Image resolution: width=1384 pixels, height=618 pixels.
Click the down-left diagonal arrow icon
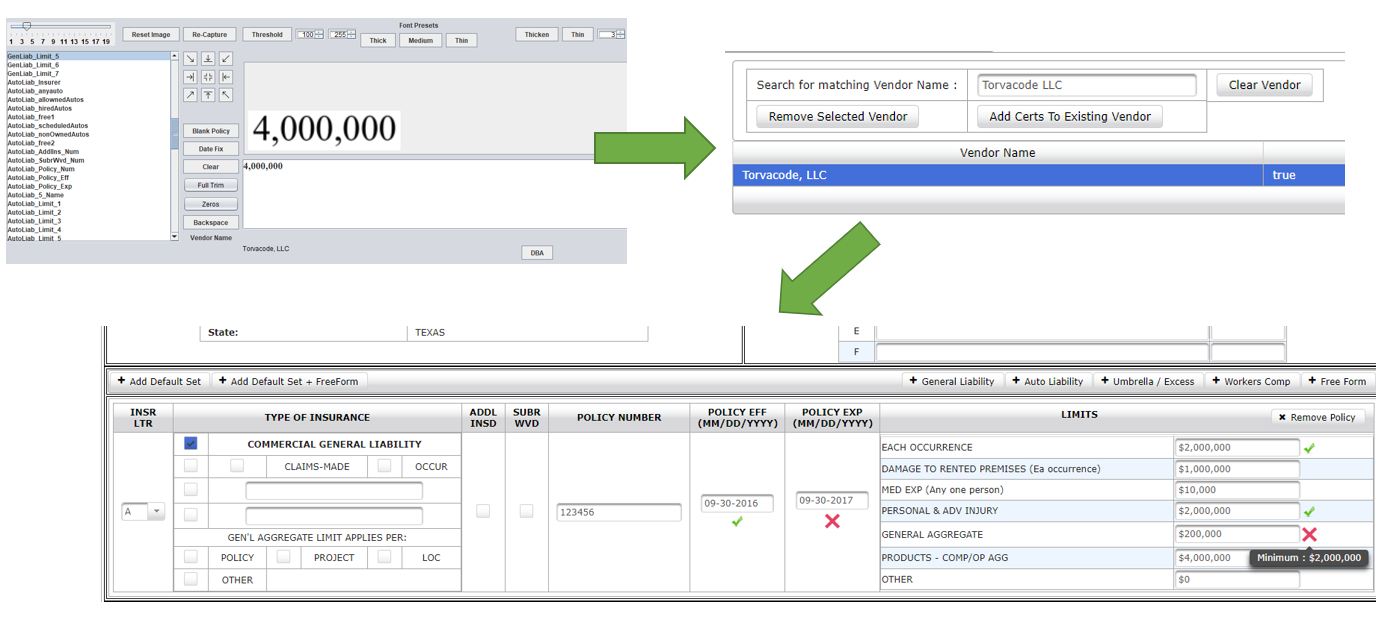point(226,59)
